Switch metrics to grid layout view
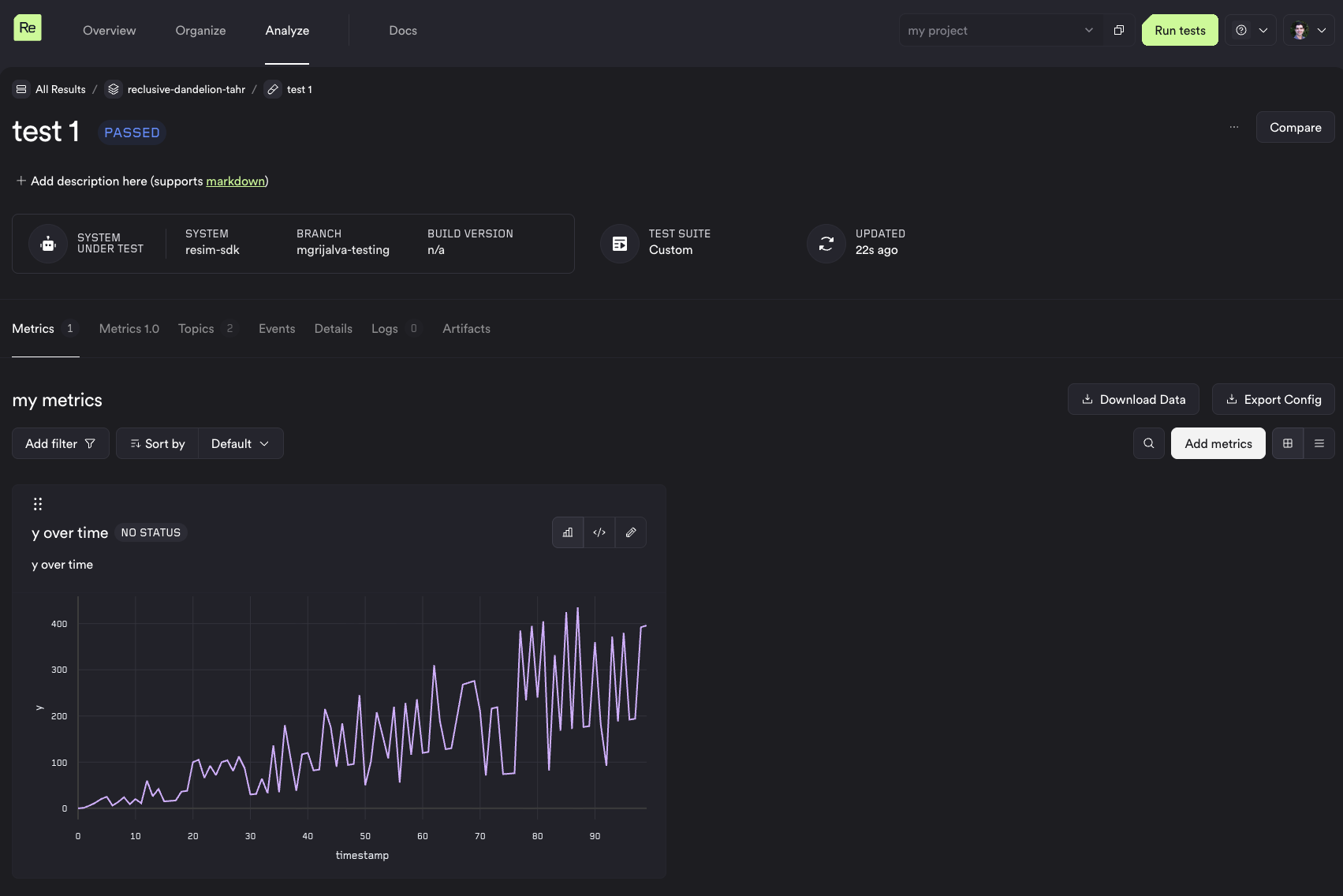 1287,443
